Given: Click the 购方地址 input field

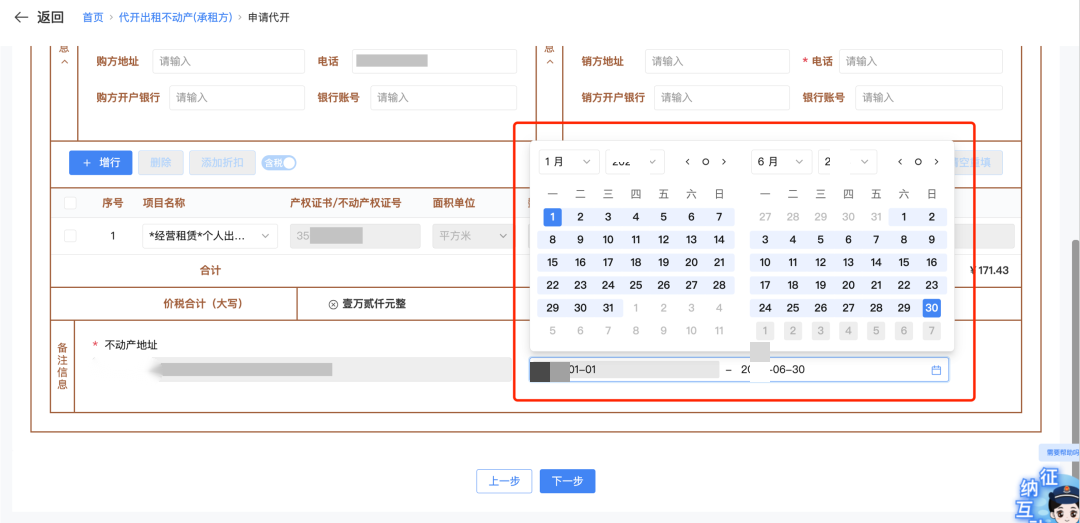Looking at the screenshot, I should click(228, 61).
